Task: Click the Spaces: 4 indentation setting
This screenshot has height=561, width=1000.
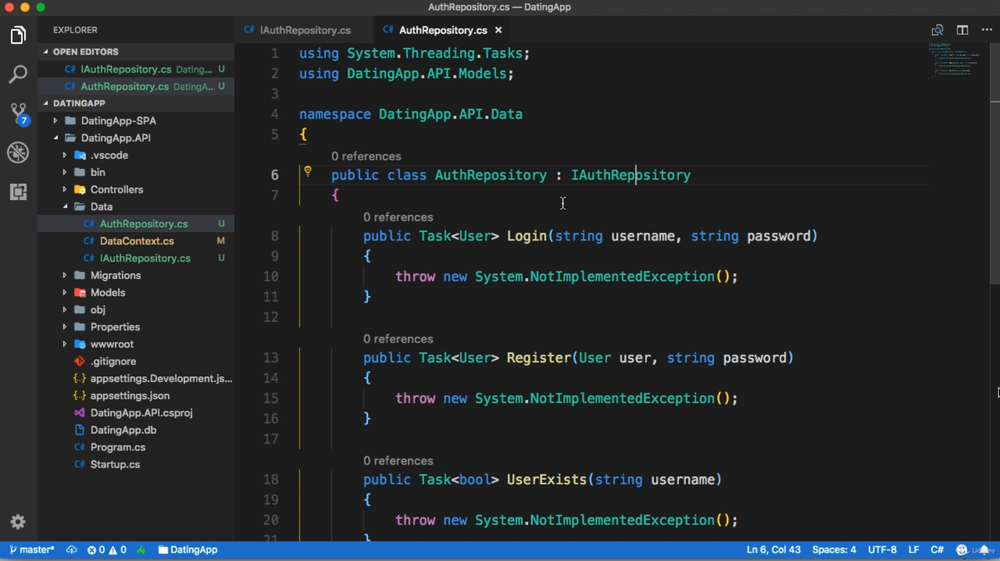Action: point(834,550)
